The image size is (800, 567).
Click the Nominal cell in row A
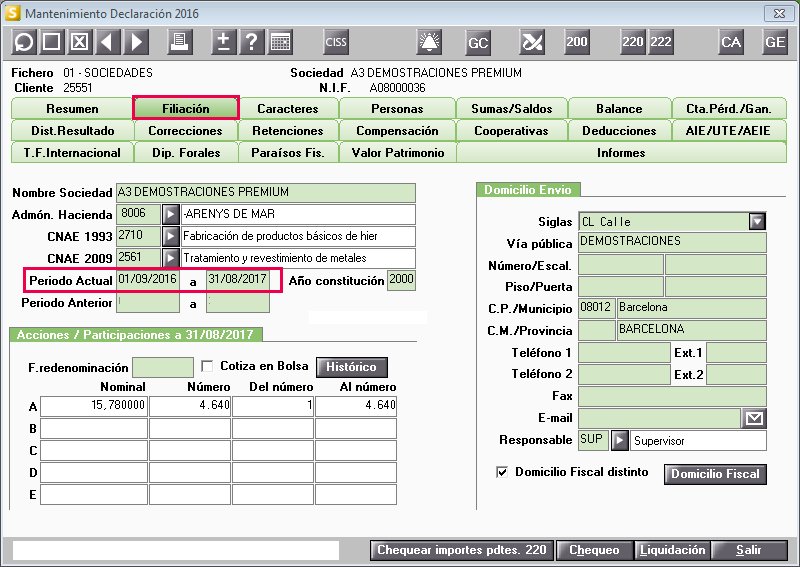click(x=94, y=406)
